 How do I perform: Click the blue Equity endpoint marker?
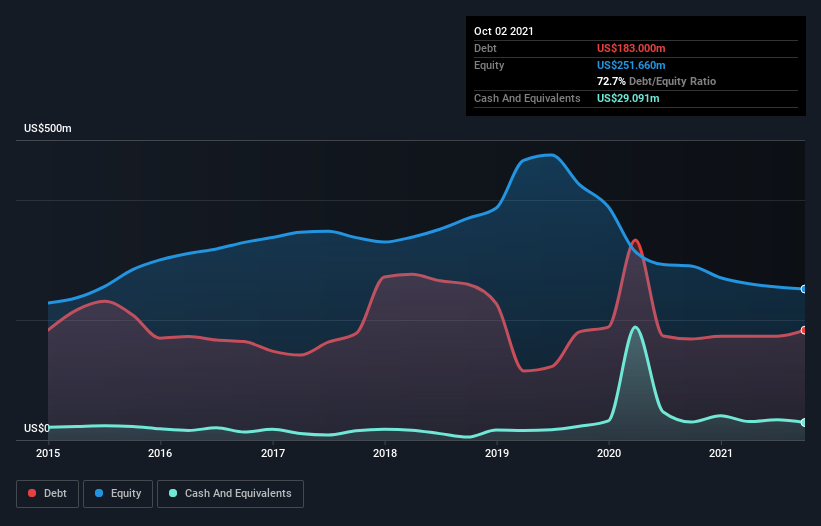point(804,289)
